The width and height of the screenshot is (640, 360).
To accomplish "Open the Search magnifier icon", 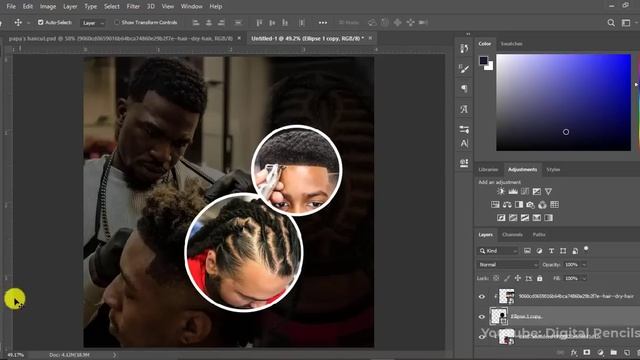I will click(611, 23).
